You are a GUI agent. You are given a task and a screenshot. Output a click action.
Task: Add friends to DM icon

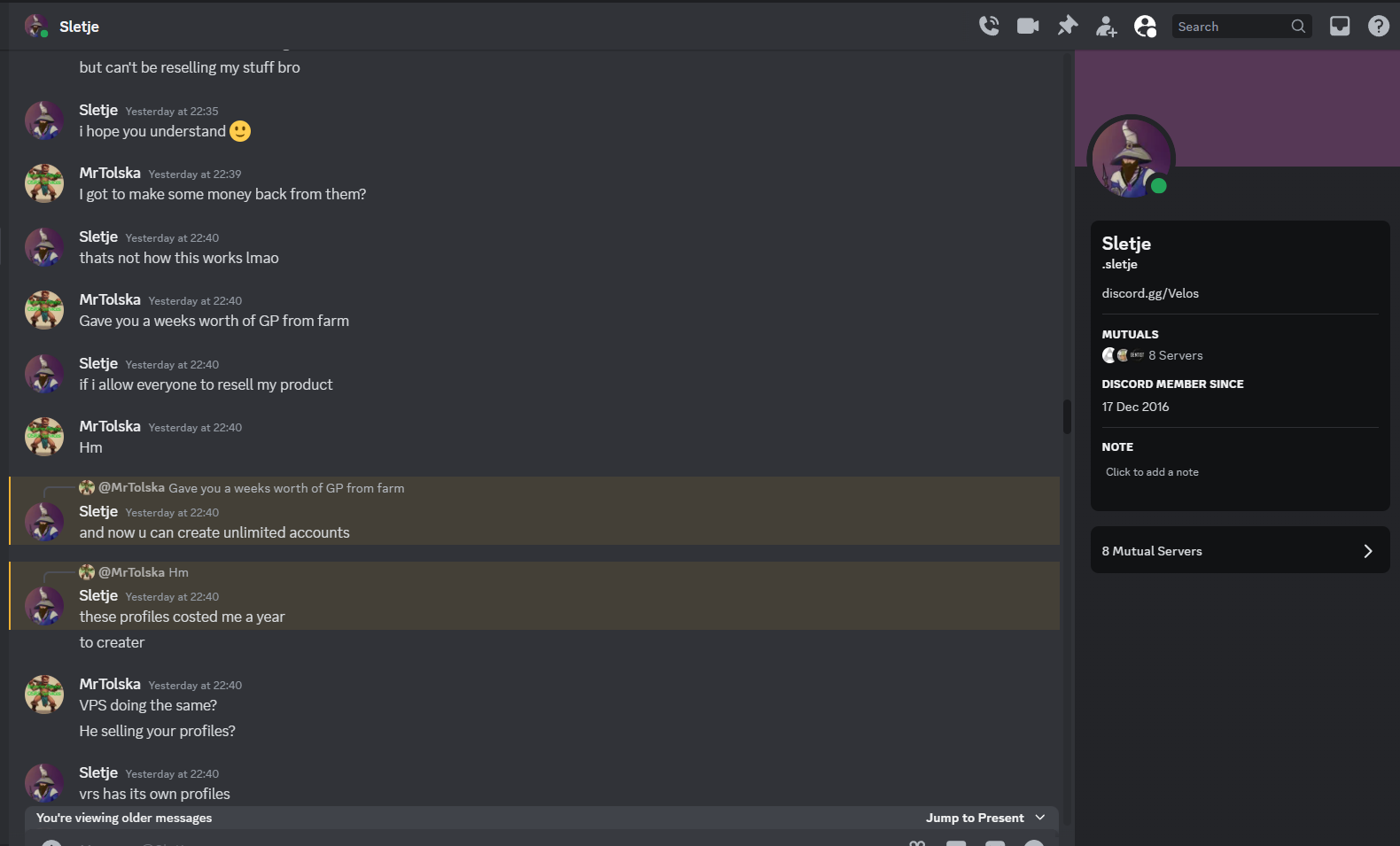pos(1106,27)
